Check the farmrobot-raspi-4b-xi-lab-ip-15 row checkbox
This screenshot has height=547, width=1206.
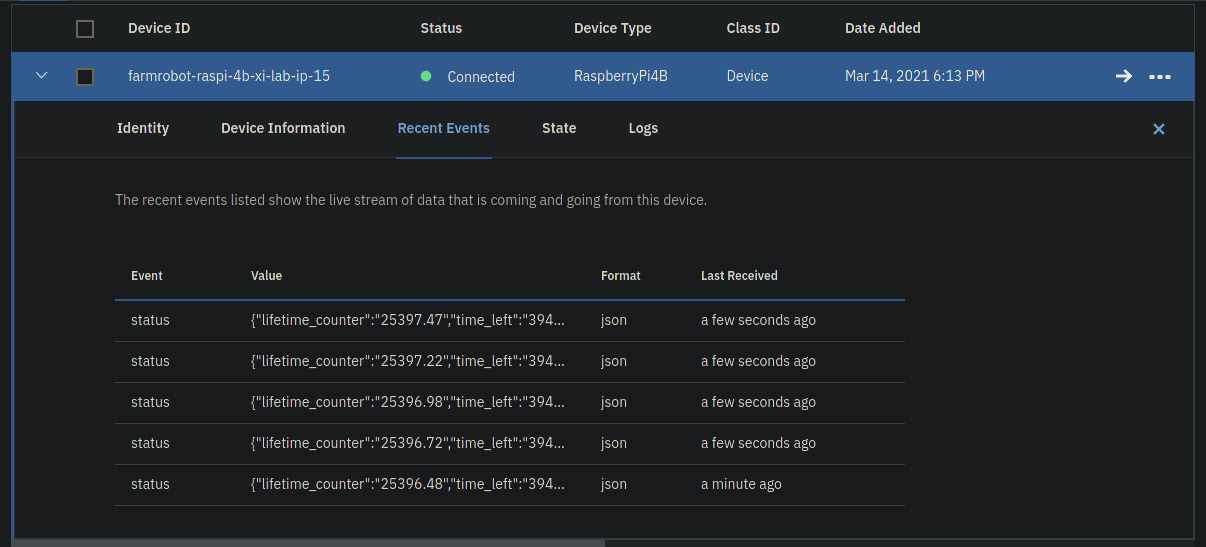point(85,77)
